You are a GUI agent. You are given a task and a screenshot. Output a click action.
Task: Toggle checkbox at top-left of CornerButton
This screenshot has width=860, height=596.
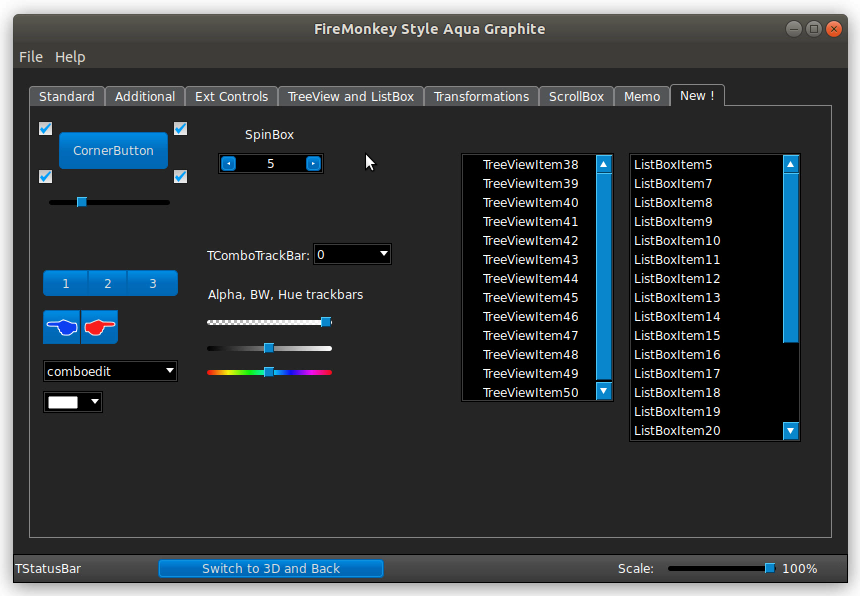[46, 128]
